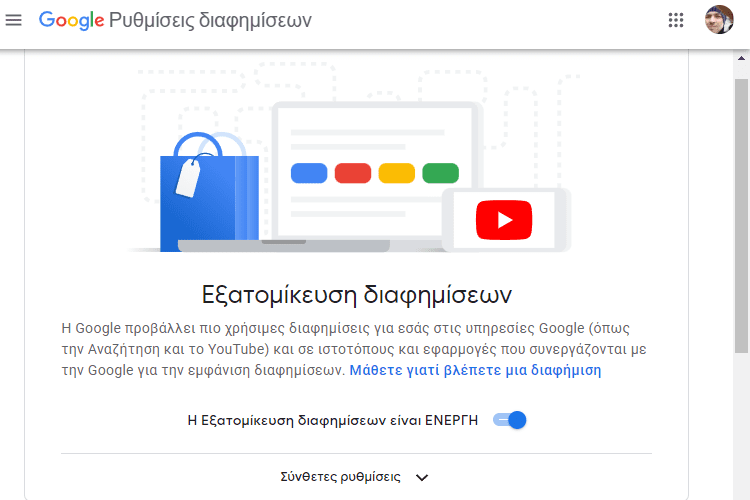Click the red pill in the laptop illustration
Screen dimensions: 750x500
click(x=353, y=173)
